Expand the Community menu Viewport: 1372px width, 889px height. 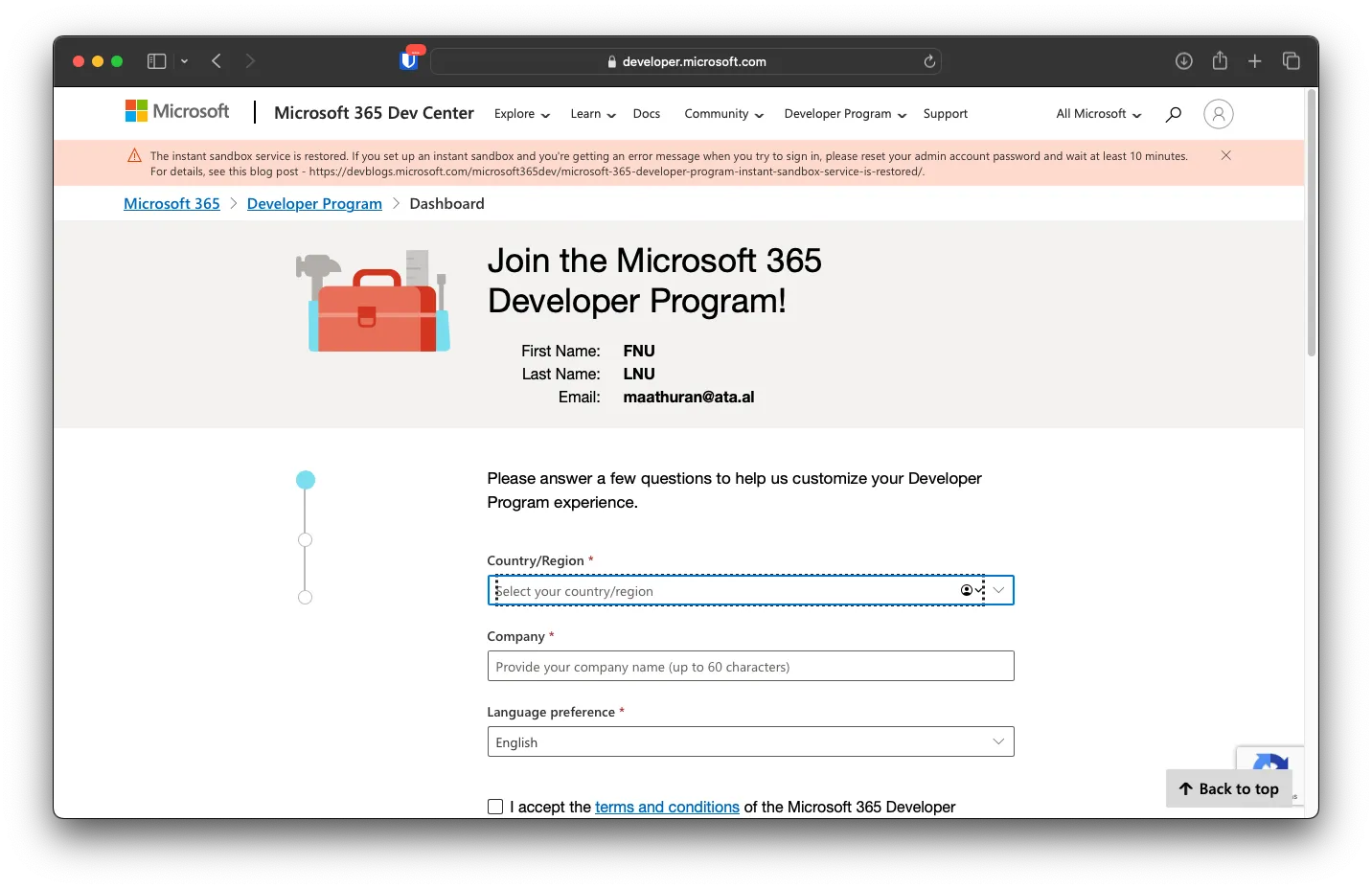pos(724,114)
